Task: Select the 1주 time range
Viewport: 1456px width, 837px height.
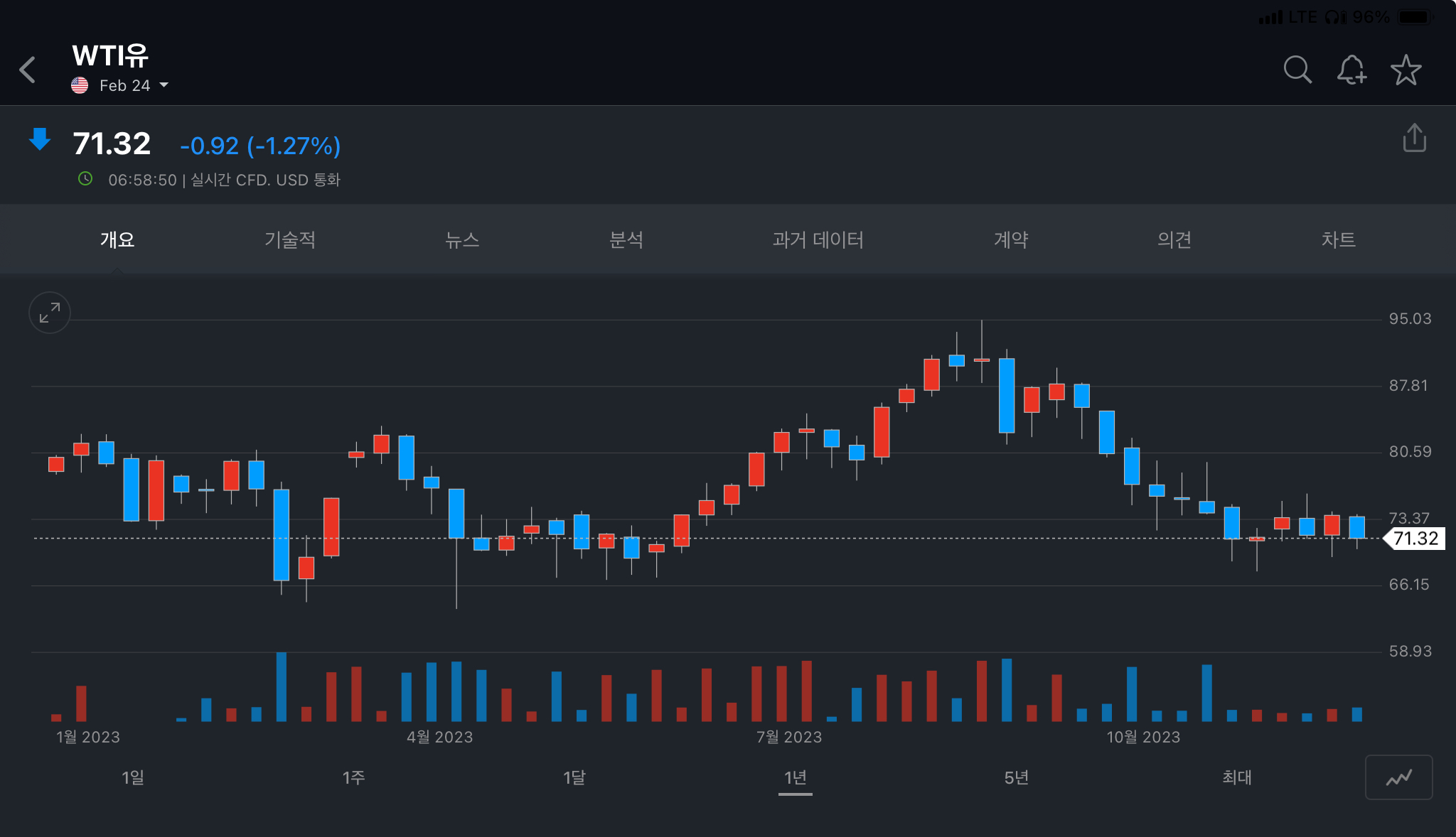Action: [x=353, y=777]
